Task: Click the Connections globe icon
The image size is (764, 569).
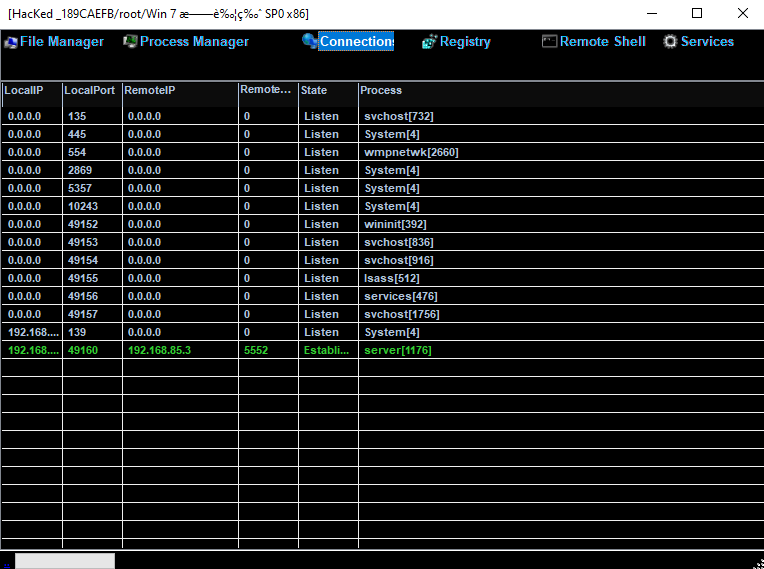Action: 309,42
